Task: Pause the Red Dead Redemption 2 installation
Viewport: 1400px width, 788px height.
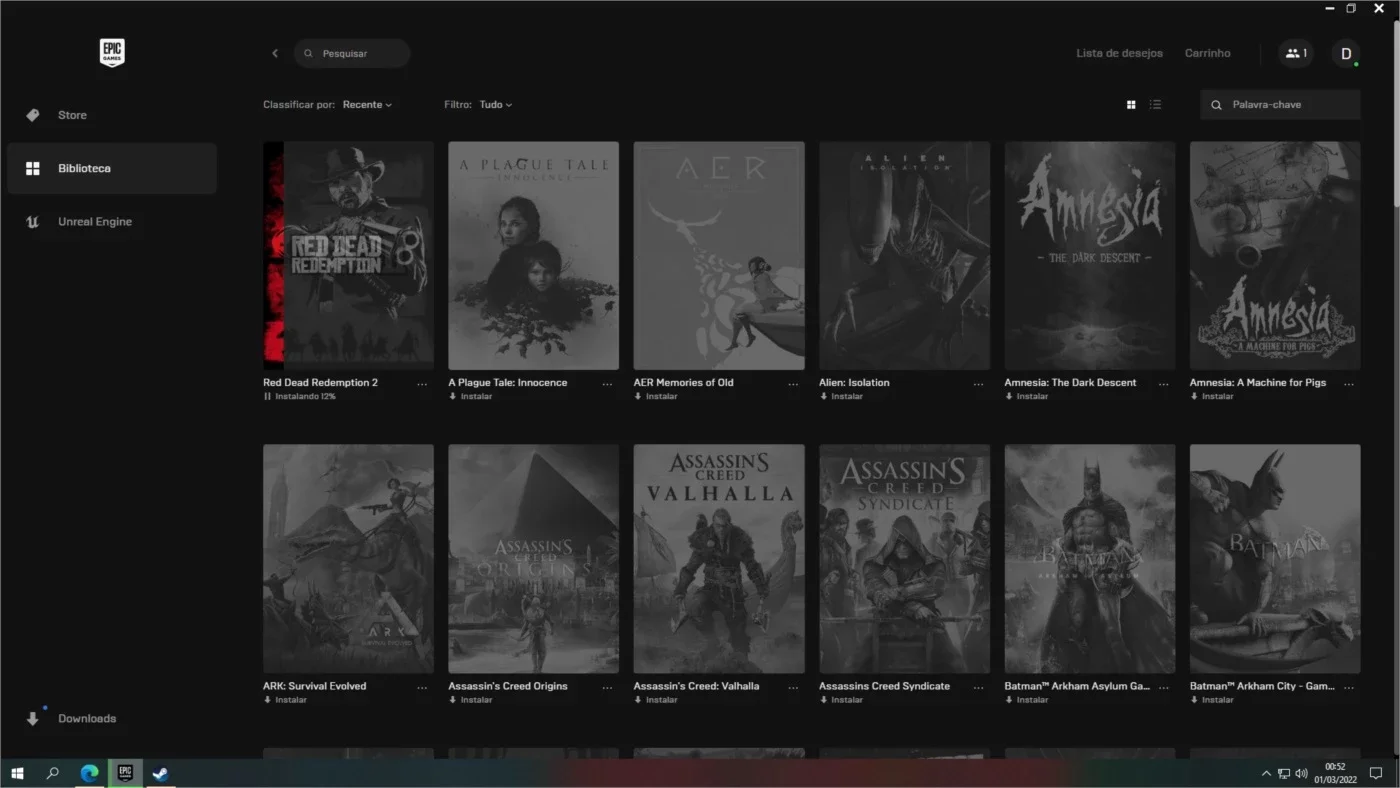Action: coord(267,397)
